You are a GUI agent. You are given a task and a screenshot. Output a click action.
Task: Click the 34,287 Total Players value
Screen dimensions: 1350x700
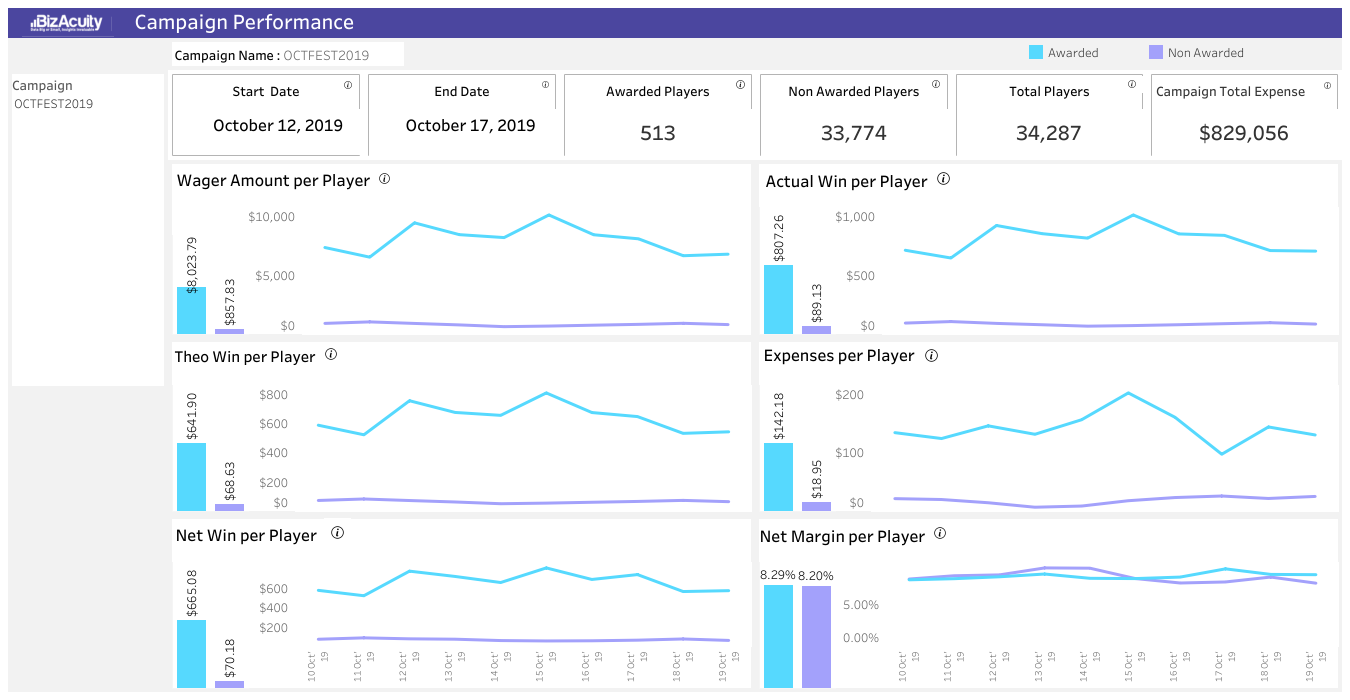pos(1048,133)
